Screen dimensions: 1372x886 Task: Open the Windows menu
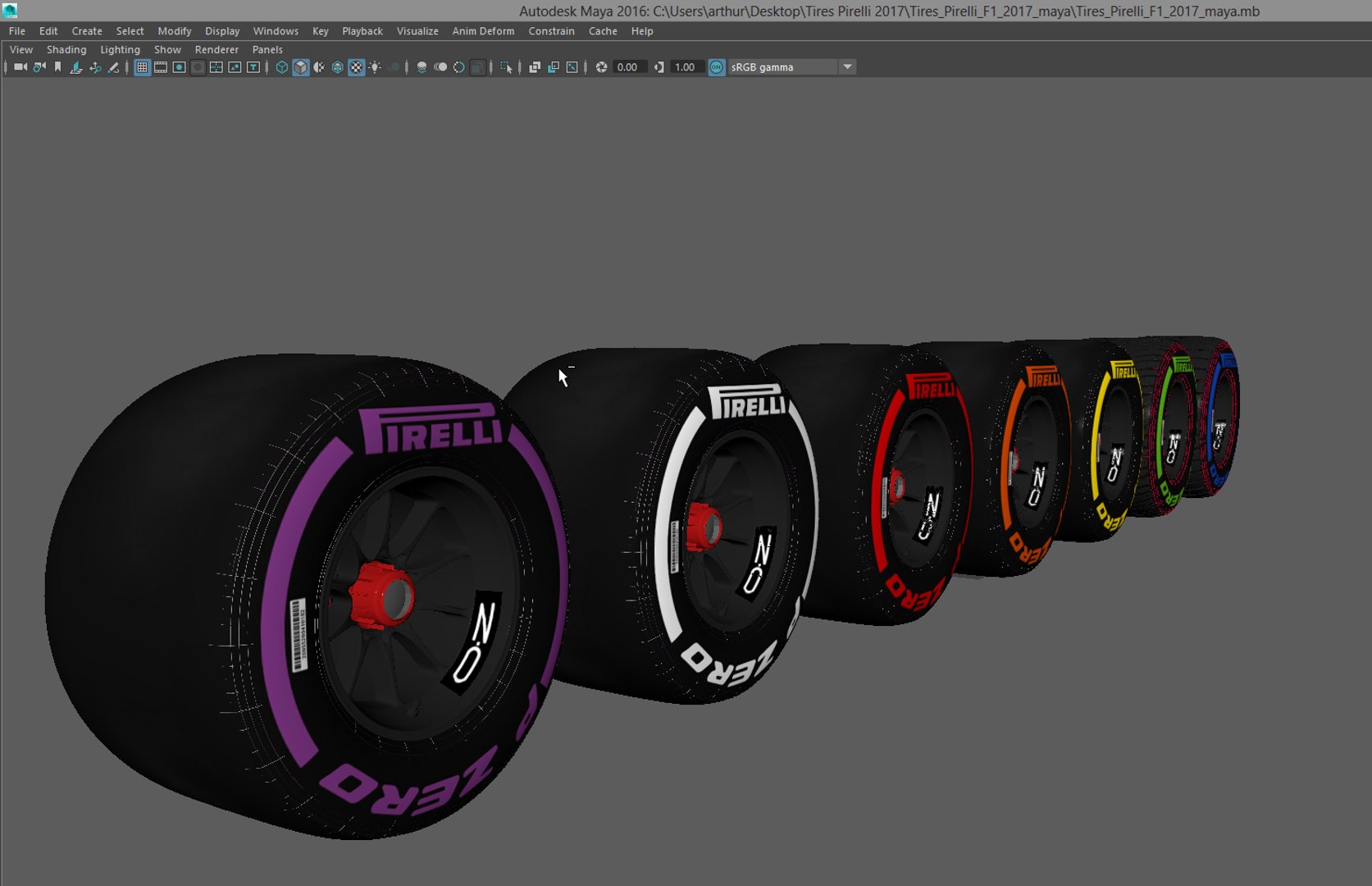click(x=276, y=31)
